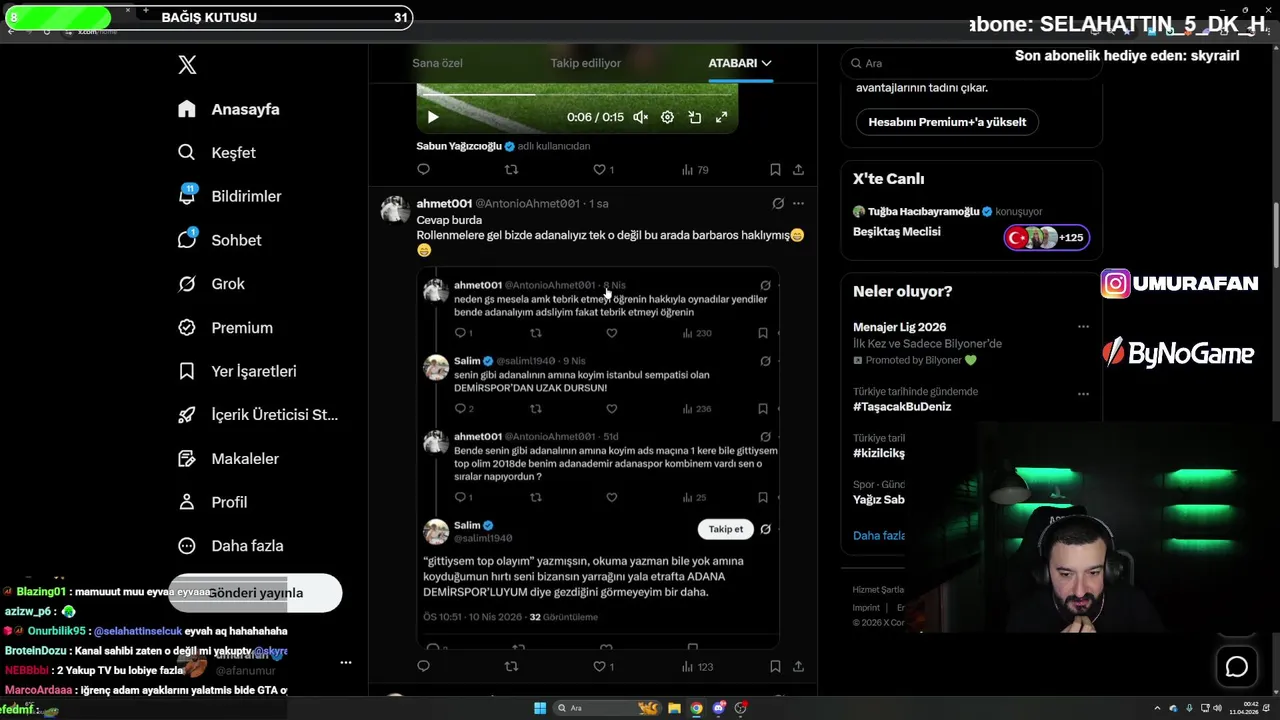
Task: Open video settings gear
Action: [667, 117]
